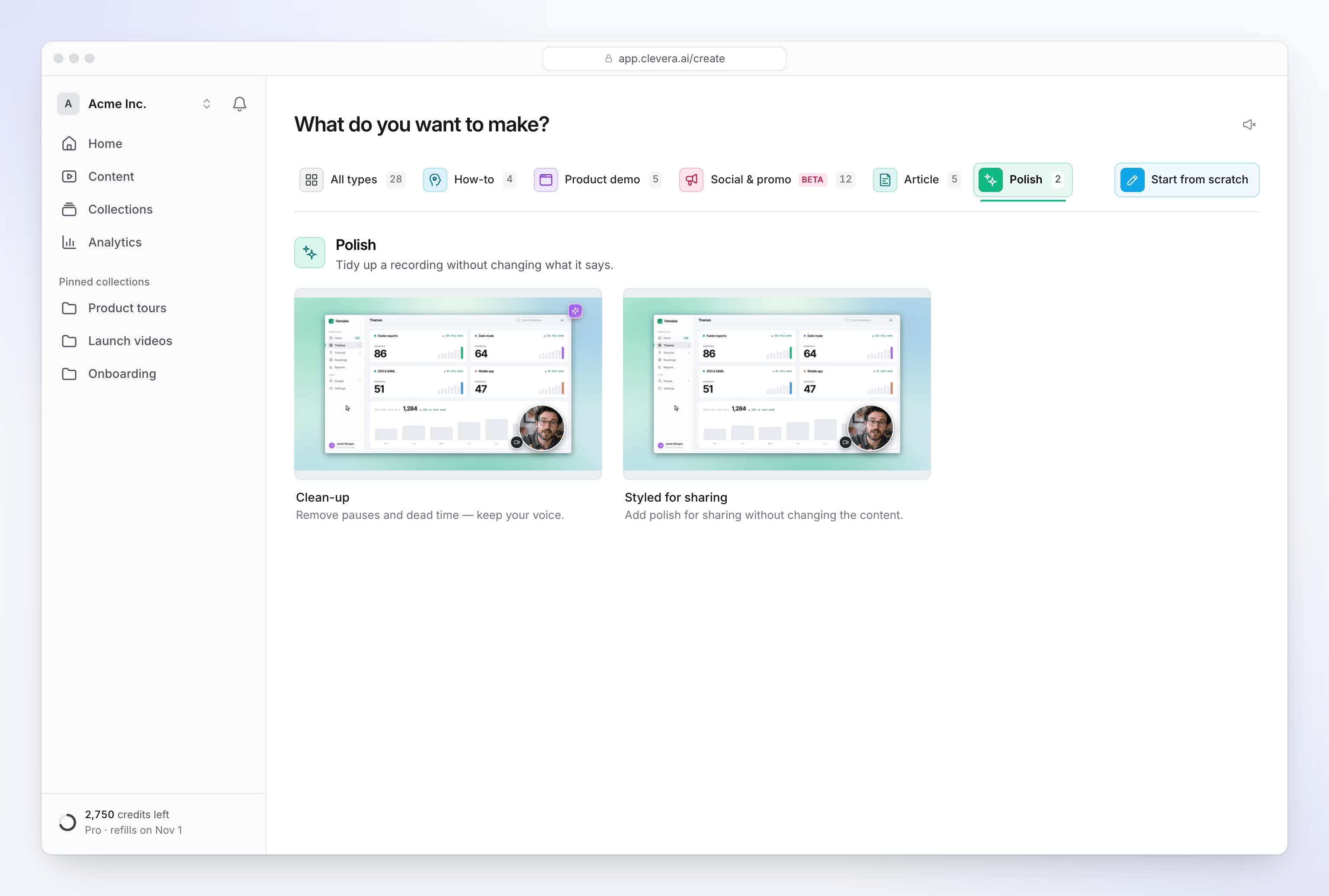The width and height of the screenshot is (1329, 896).
Task: Select the Polish tab
Action: pyautogui.click(x=1023, y=179)
